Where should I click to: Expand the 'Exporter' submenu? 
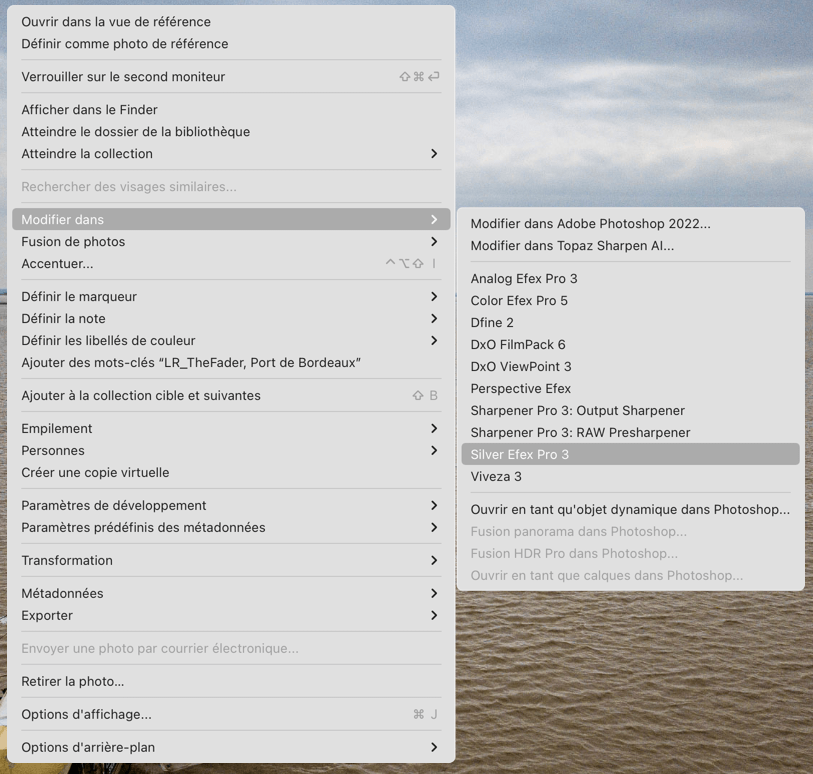[x=231, y=615]
